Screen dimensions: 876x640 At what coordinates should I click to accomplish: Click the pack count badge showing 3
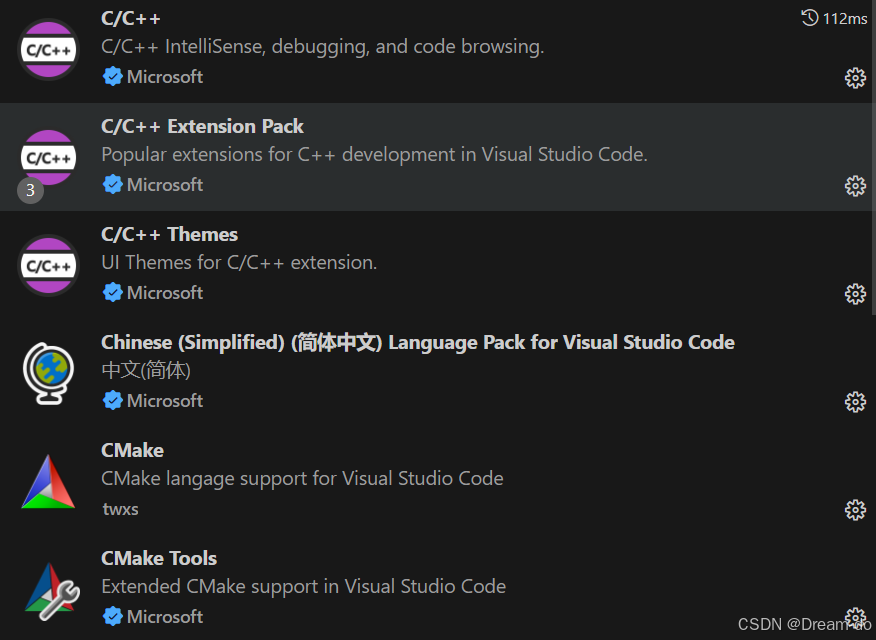(x=30, y=190)
